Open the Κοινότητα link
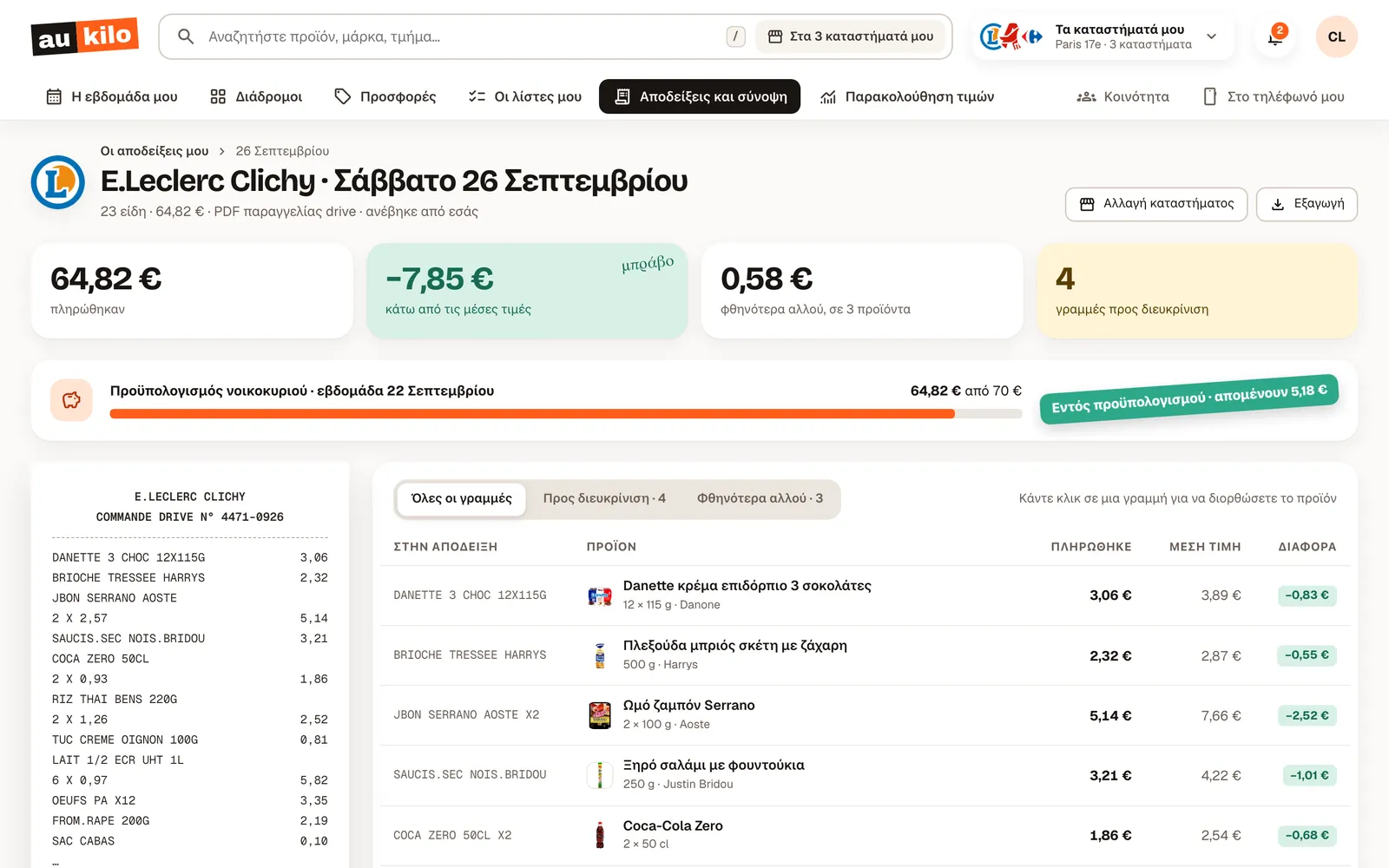Image resolution: width=1389 pixels, height=868 pixels. [1123, 96]
